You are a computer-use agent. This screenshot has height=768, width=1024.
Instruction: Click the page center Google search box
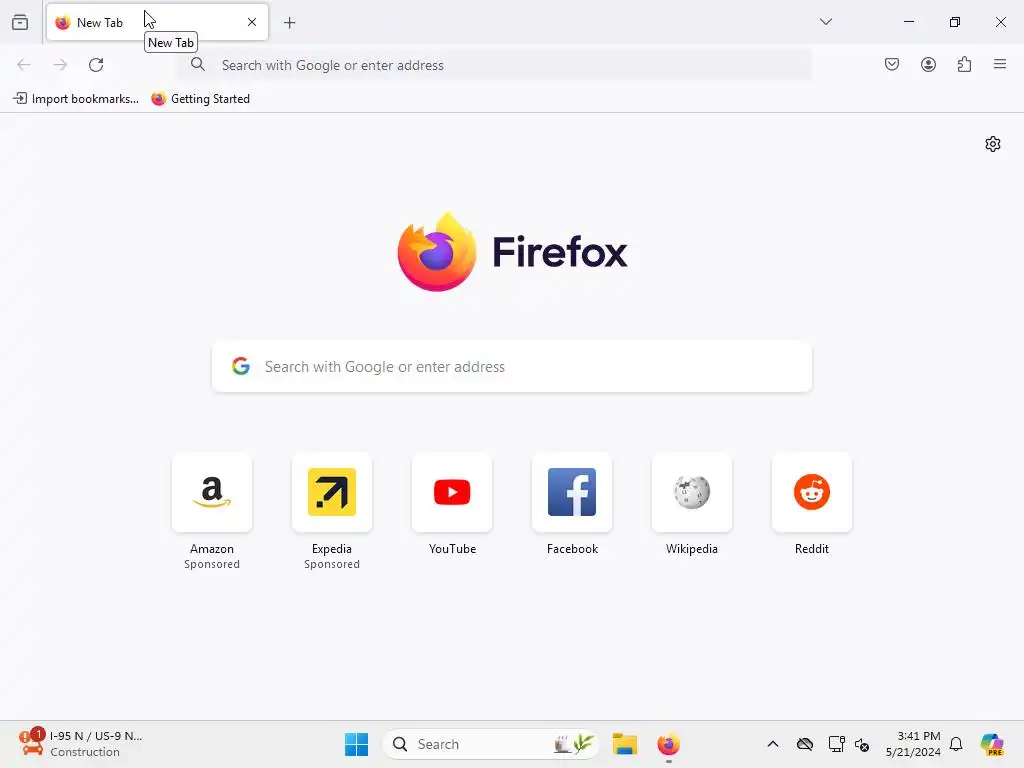[x=512, y=366]
